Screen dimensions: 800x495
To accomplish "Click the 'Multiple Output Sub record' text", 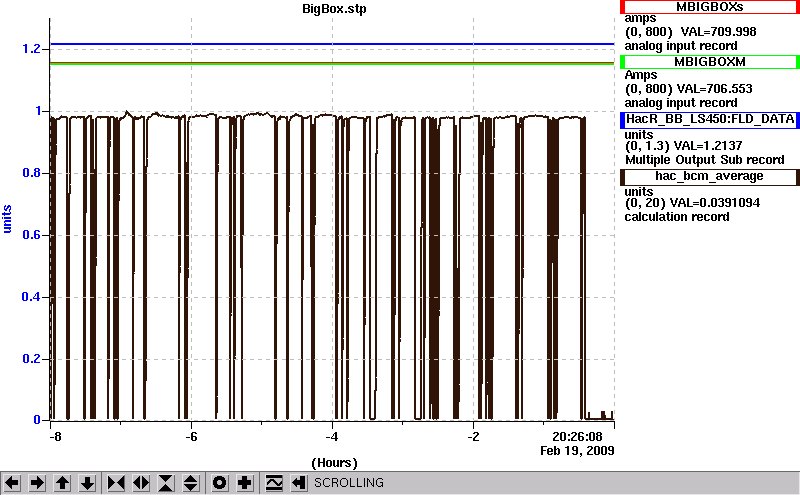I will [705, 160].
